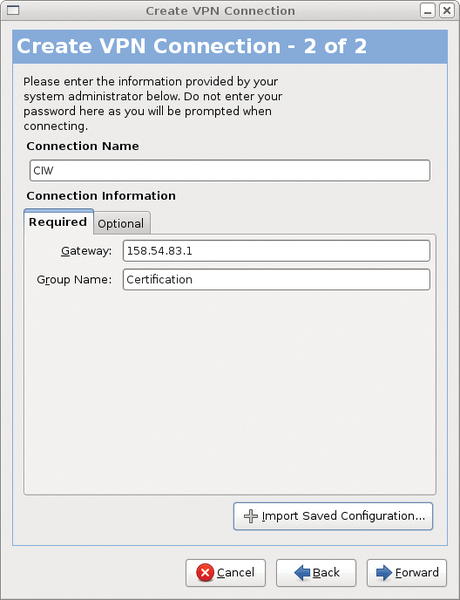Open the window menu icon in title bar
This screenshot has width=460, height=600.
pos(13,10)
